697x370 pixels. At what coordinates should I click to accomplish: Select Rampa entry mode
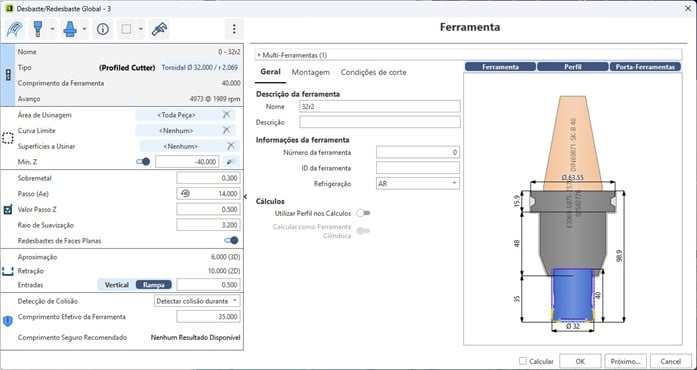153,285
